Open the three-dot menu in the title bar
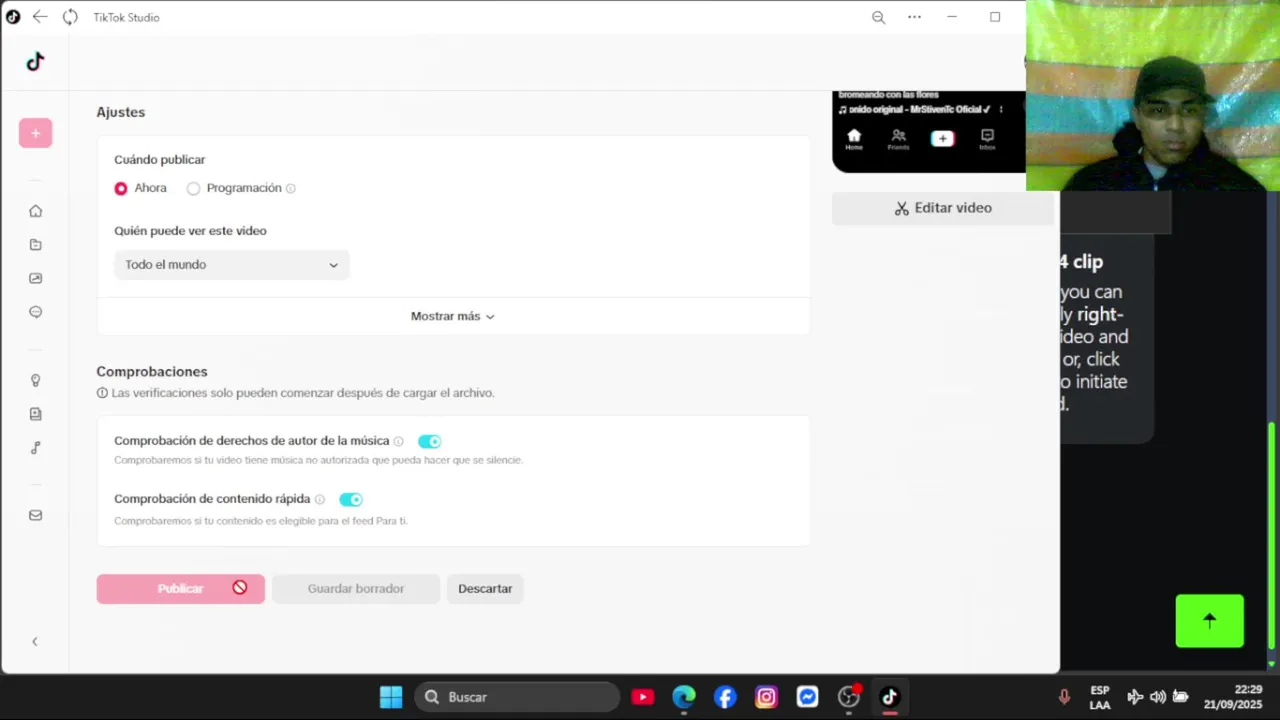 tap(914, 17)
